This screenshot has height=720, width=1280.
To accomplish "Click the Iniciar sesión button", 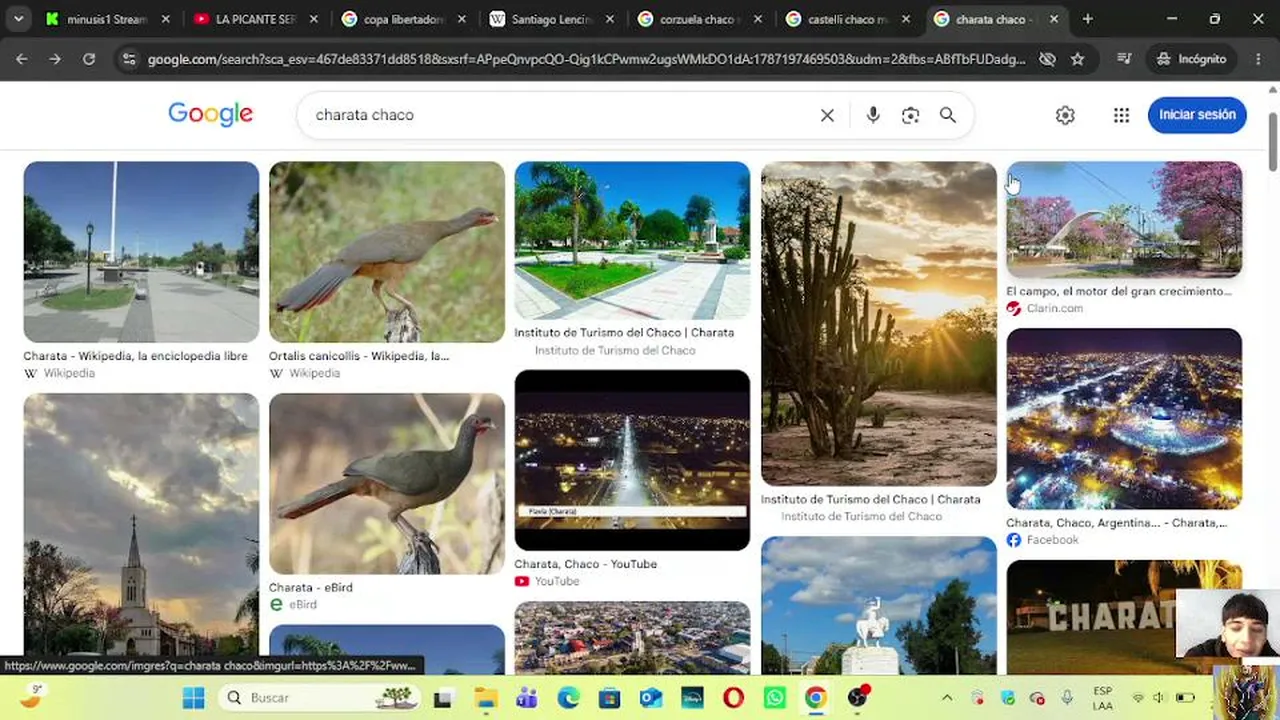I will coord(1197,115).
